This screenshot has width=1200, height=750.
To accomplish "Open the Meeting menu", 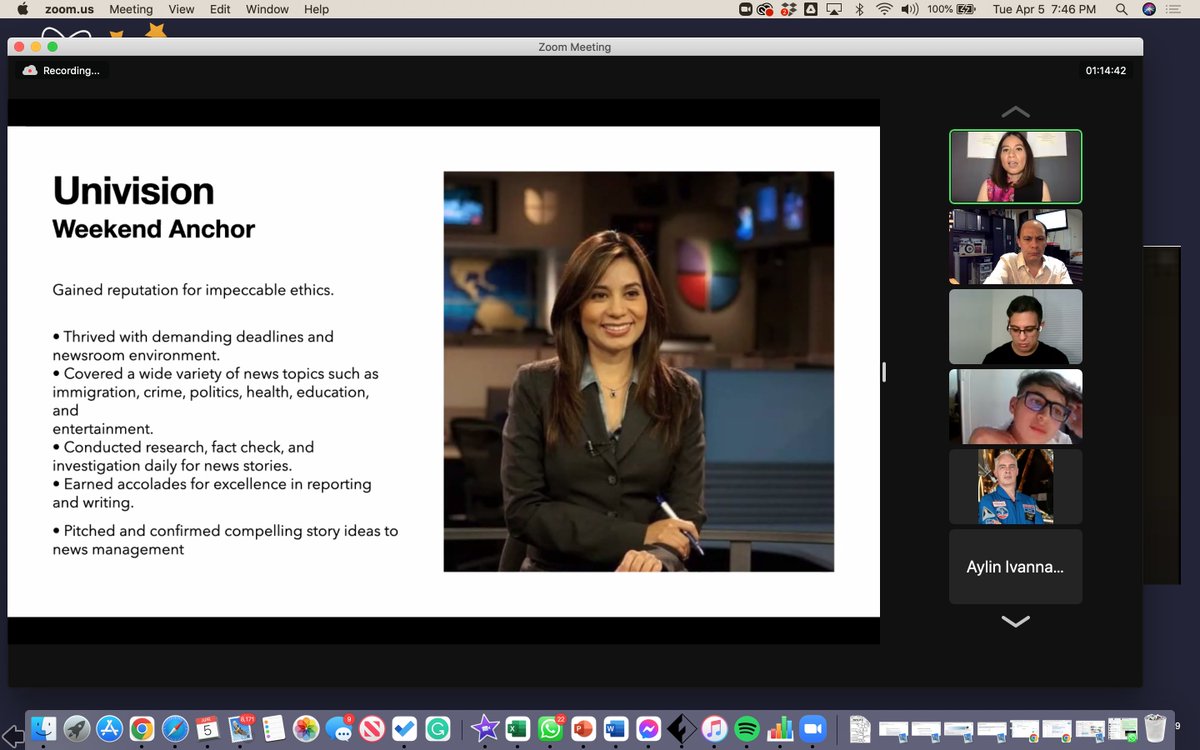I will point(131,9).
